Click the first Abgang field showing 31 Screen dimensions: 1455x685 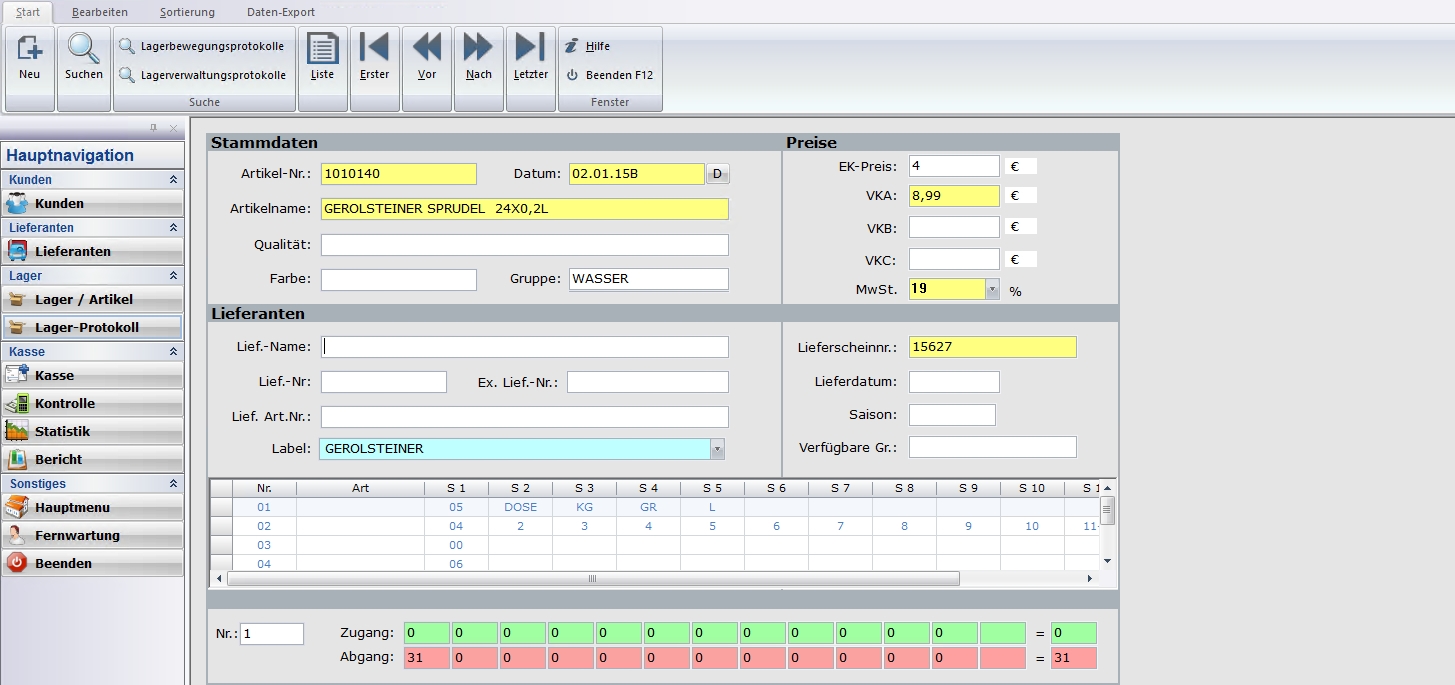[x=426, y=658]
